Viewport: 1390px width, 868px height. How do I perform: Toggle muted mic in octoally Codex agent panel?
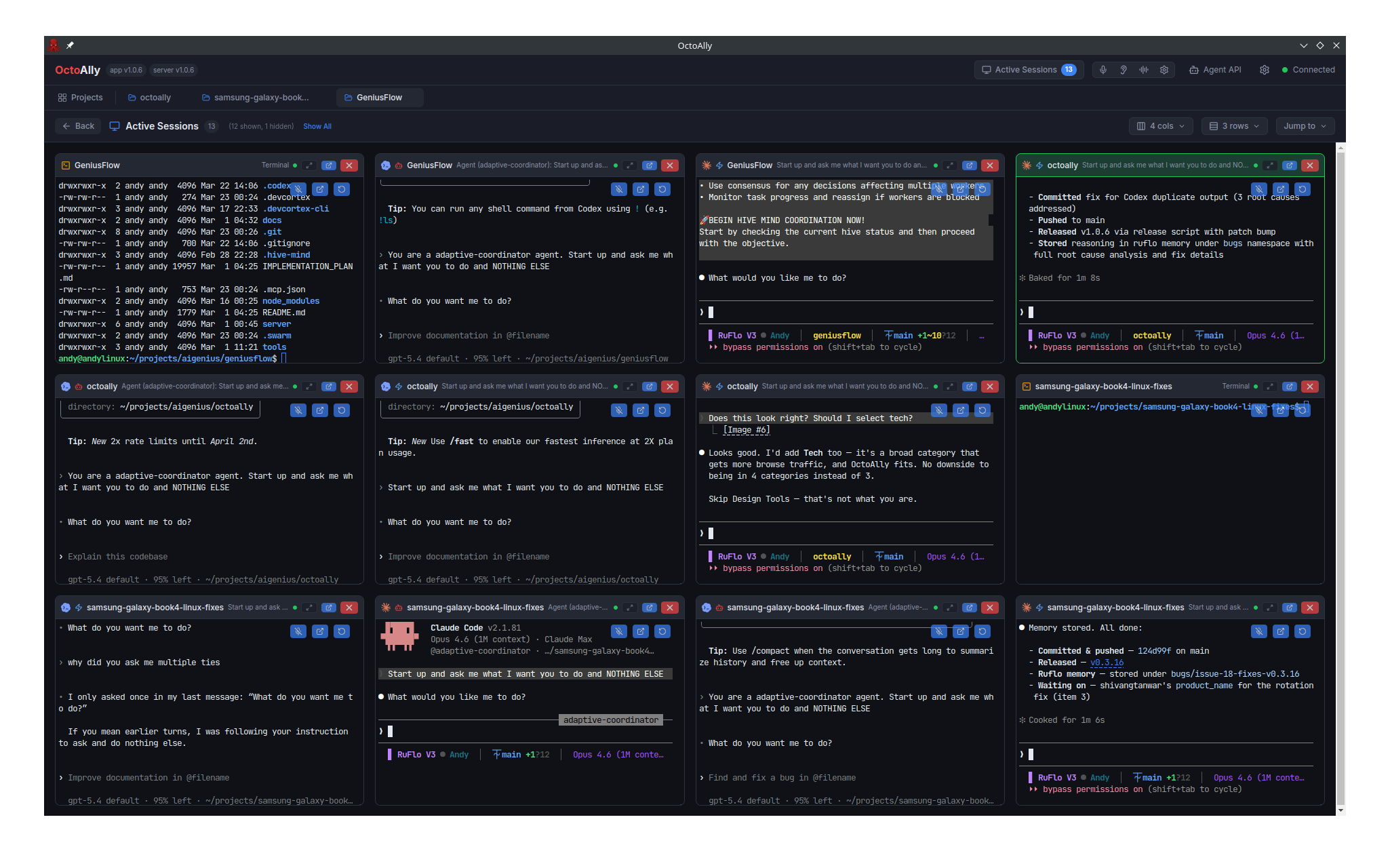pos(298,410)
